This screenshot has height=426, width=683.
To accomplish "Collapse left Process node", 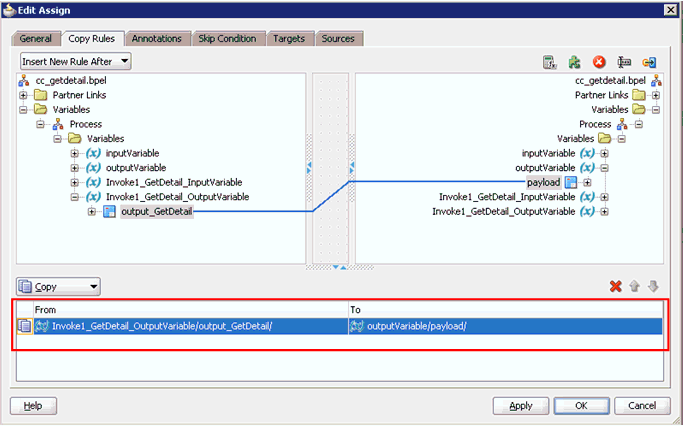I will [x=40, y=124].
